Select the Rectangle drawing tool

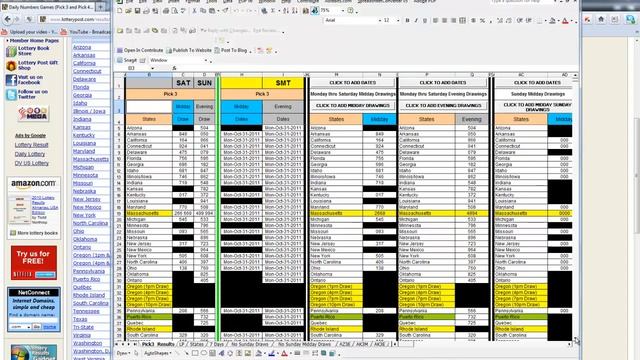(x=195, y=353)
